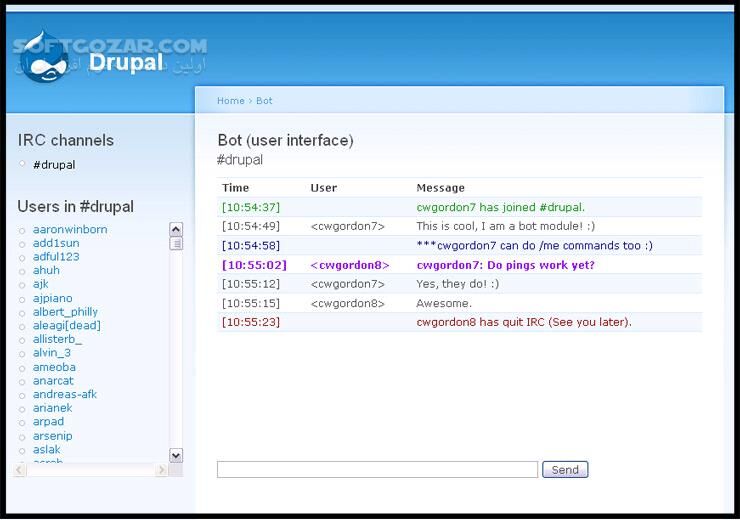Choose albert_philly in users list
740x520 pixels.
tap(65, 312)
